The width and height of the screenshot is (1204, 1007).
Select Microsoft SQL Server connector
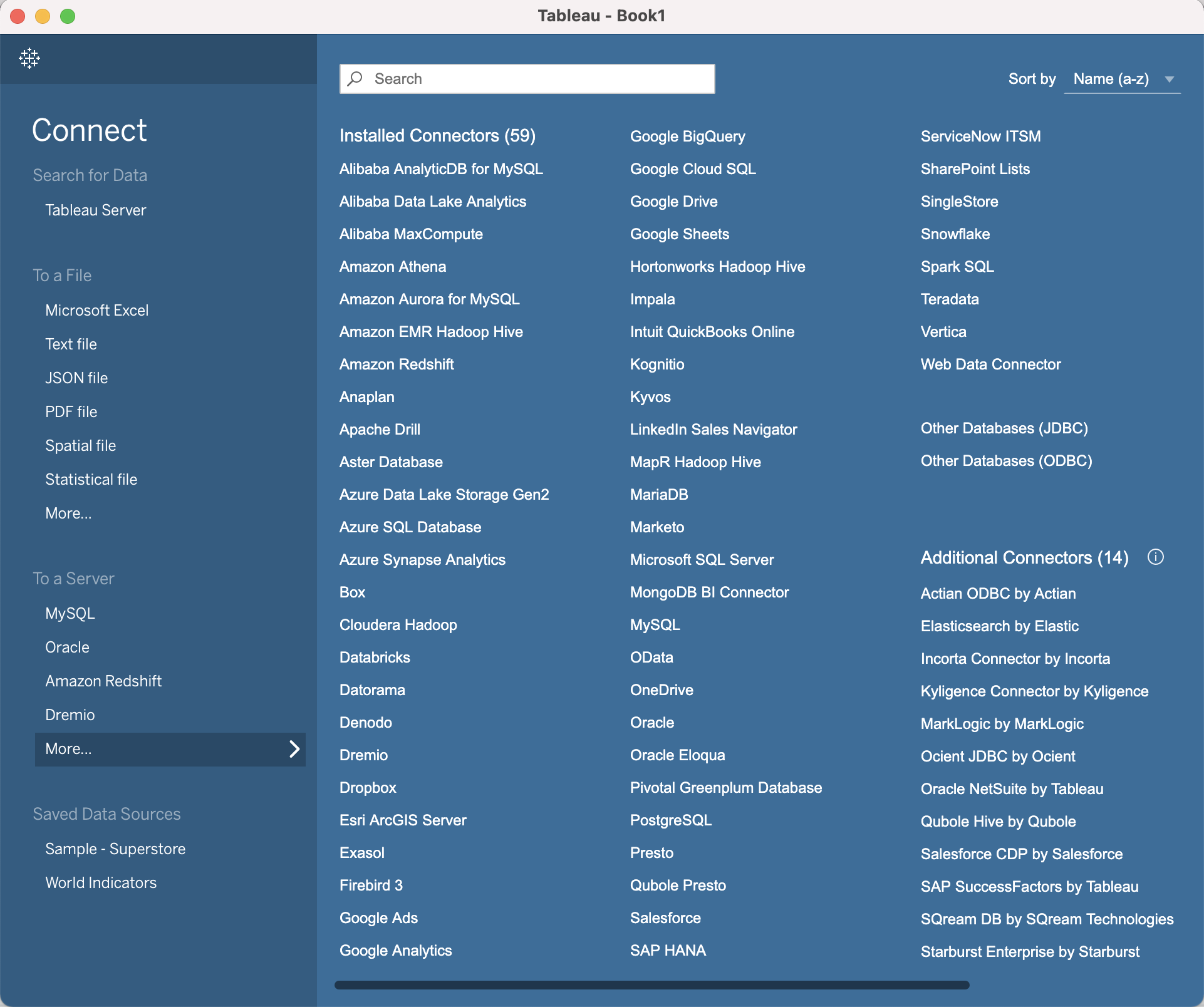click(702, 560)
